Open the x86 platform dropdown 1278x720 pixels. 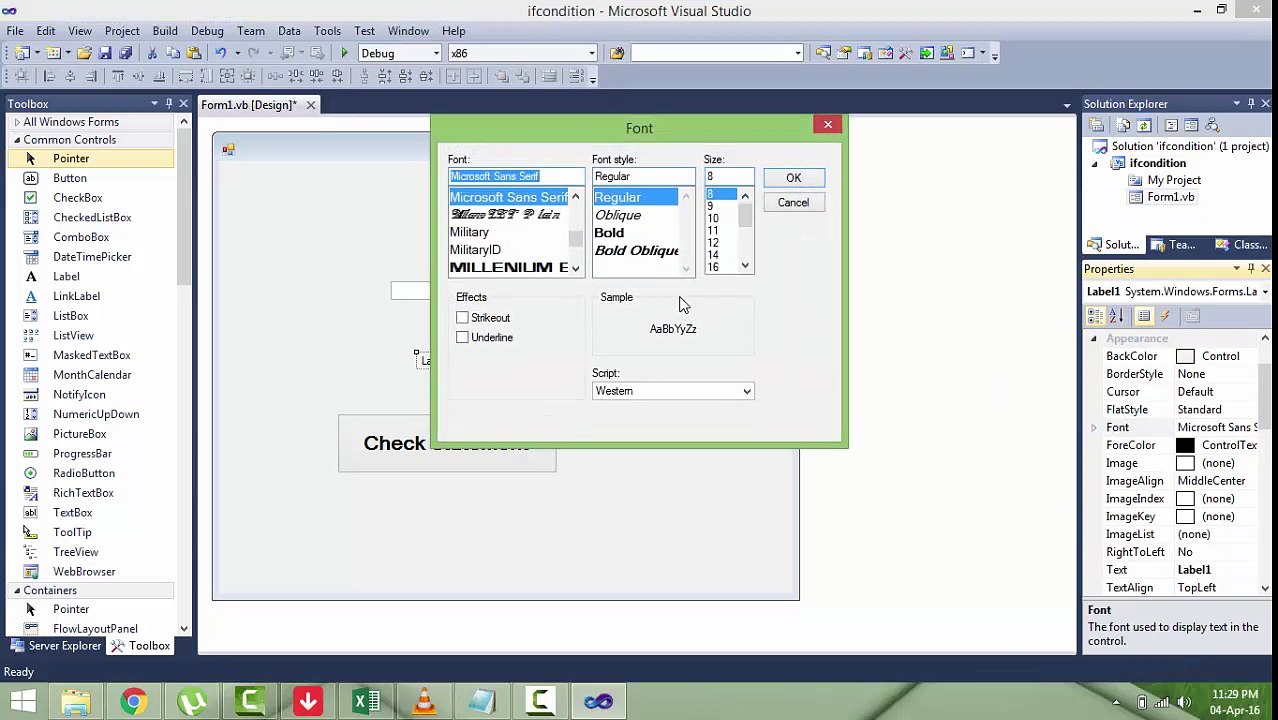click(591, 53)
